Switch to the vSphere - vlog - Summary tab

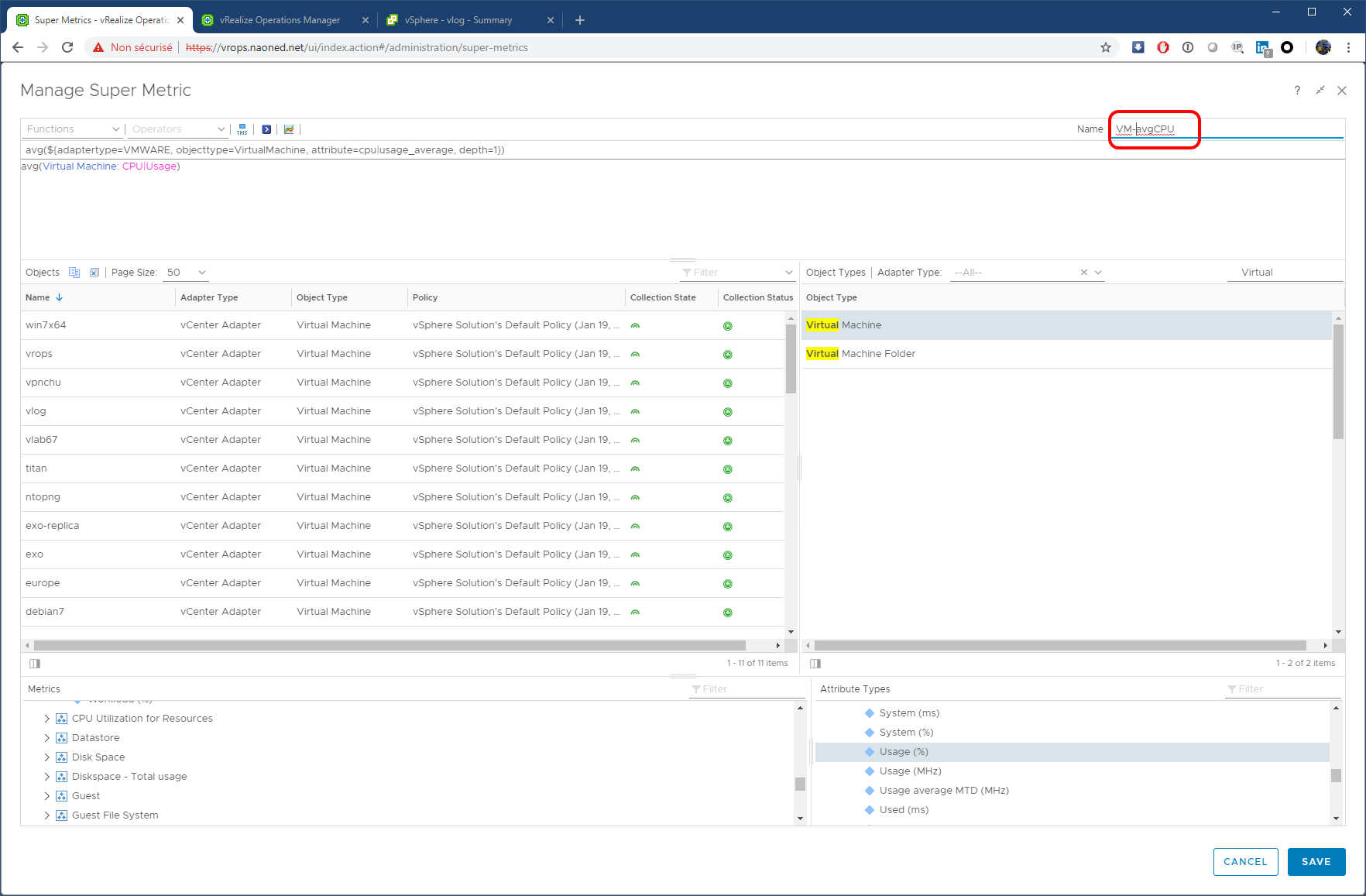tap(458, 20)
